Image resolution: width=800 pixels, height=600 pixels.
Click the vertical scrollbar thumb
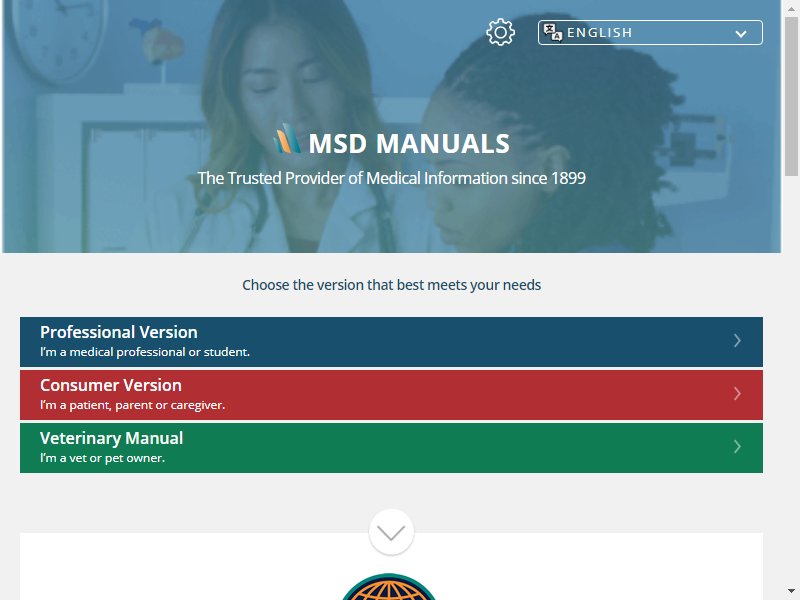(x=791, y=95)
